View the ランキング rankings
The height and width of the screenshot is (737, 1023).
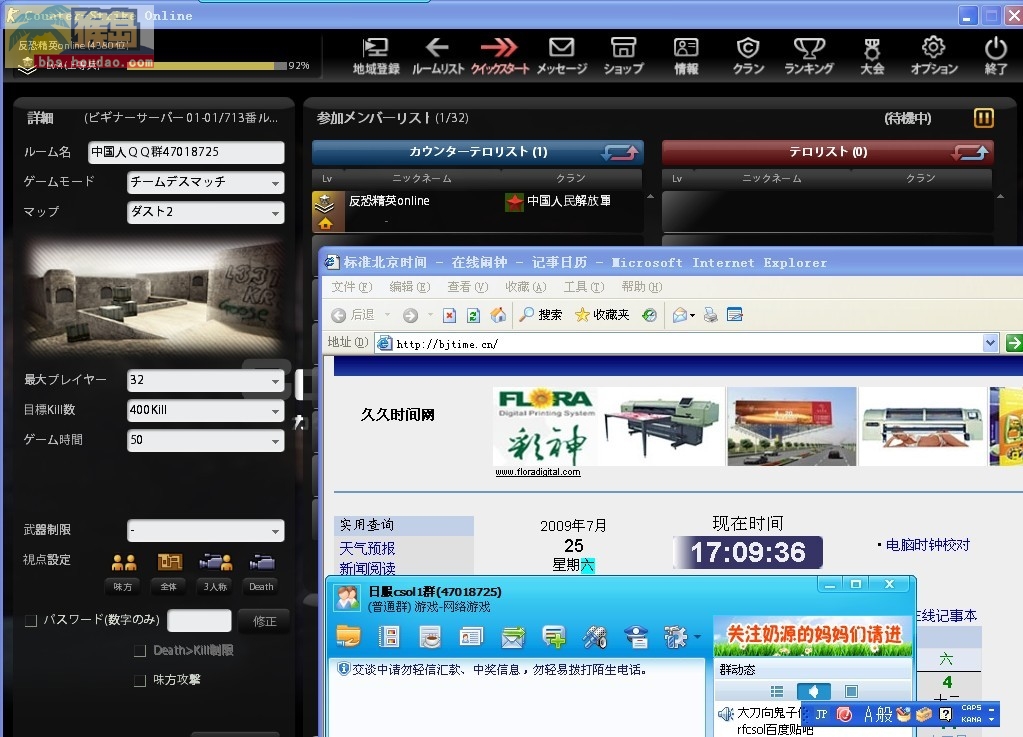click(809, 55)
